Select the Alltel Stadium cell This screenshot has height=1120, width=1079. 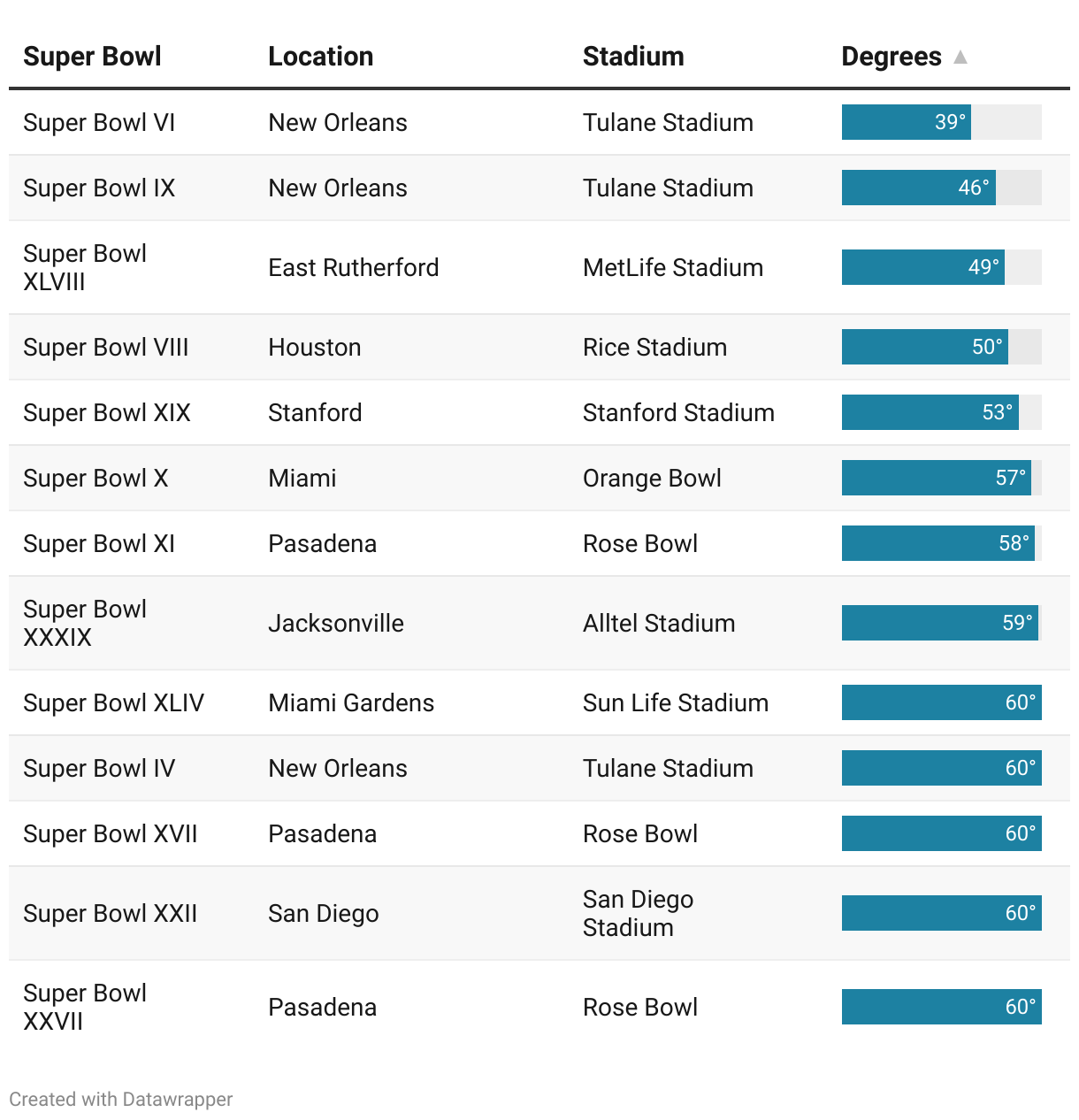click(659, 623)
